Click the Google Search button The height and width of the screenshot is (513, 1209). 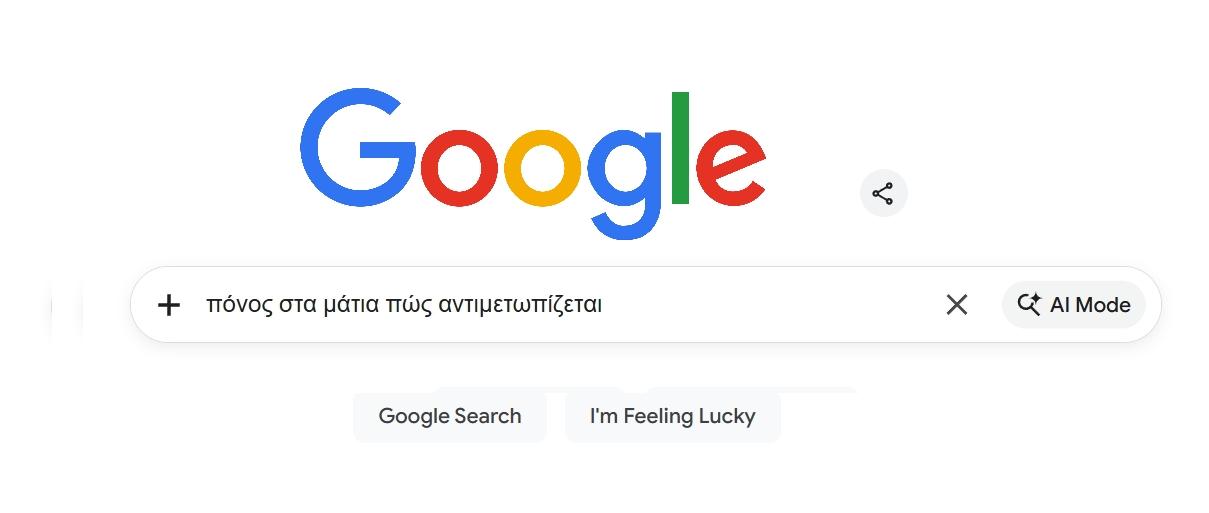pos(450,416)
